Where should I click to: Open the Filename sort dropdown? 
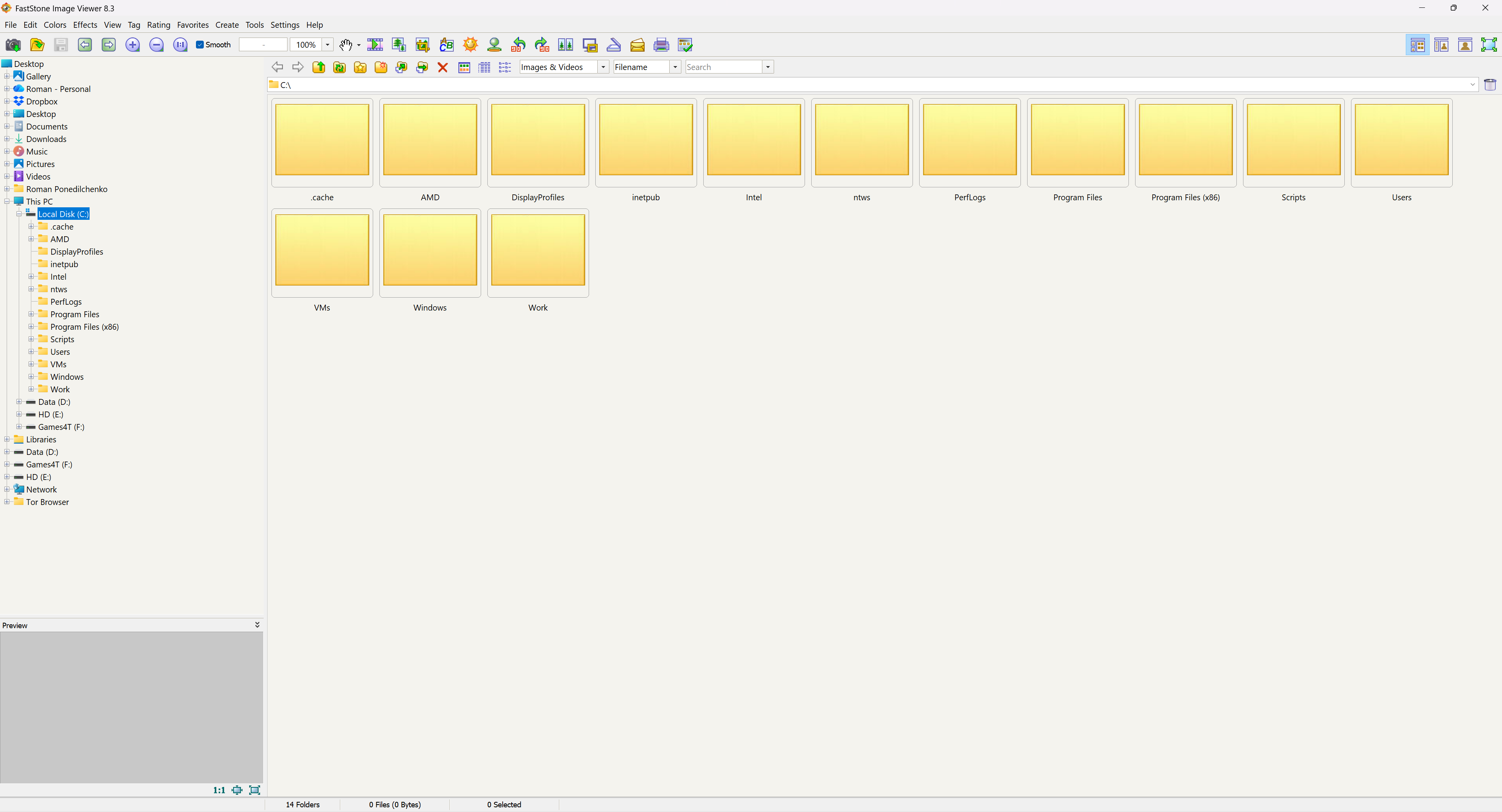tap(675, 68)
